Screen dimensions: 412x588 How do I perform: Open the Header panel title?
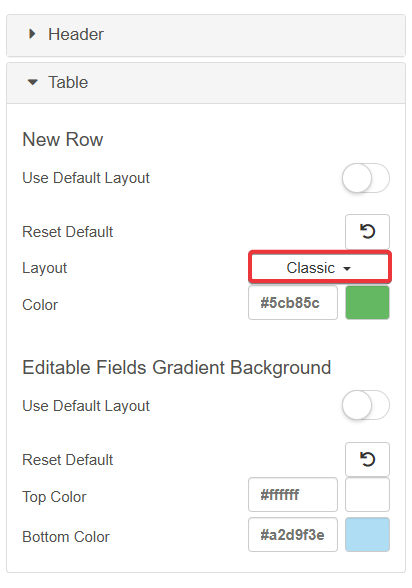(x=76, y=34)
